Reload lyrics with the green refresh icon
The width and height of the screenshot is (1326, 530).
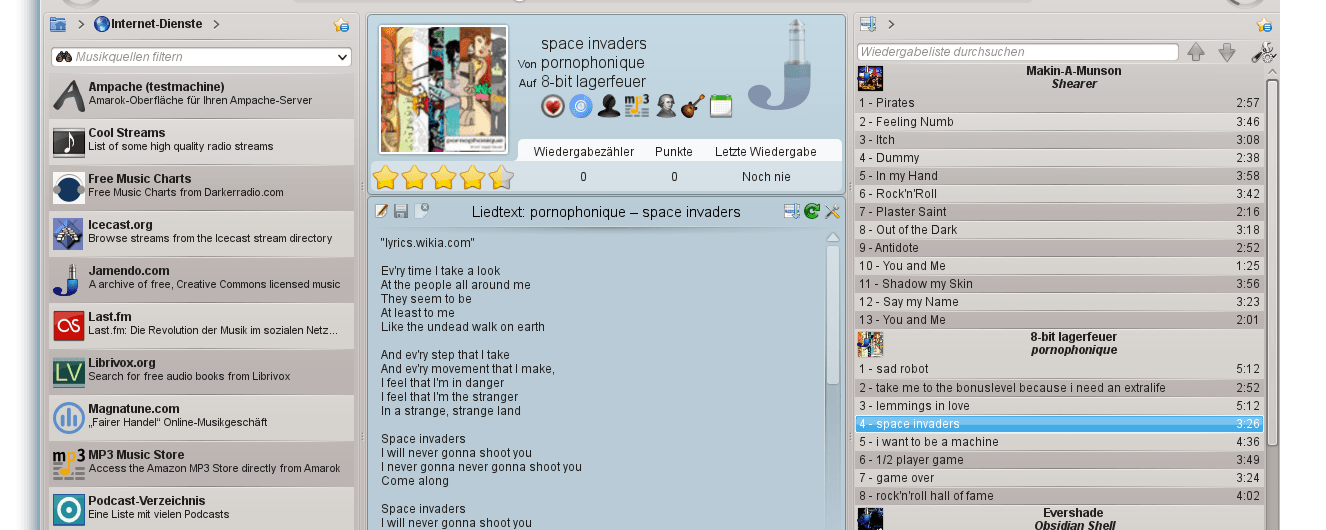(812, 211)
